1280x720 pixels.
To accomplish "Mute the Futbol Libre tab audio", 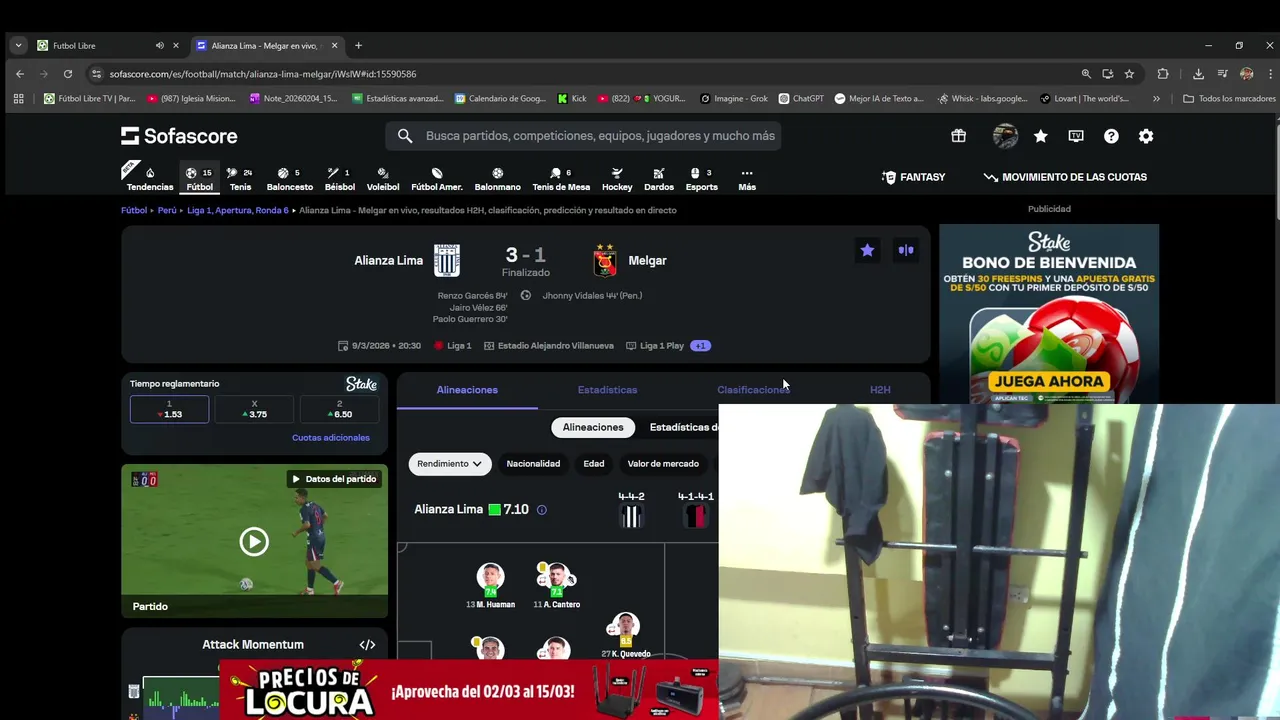I will tap(159, 46).
